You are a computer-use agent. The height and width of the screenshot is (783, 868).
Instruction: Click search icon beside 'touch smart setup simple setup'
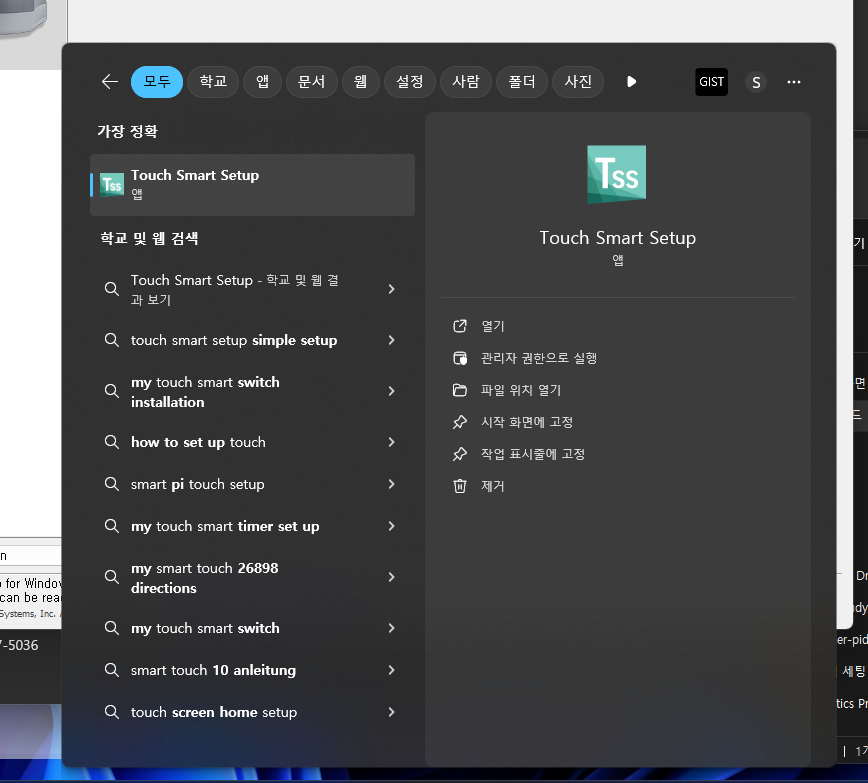click(112, 340)
